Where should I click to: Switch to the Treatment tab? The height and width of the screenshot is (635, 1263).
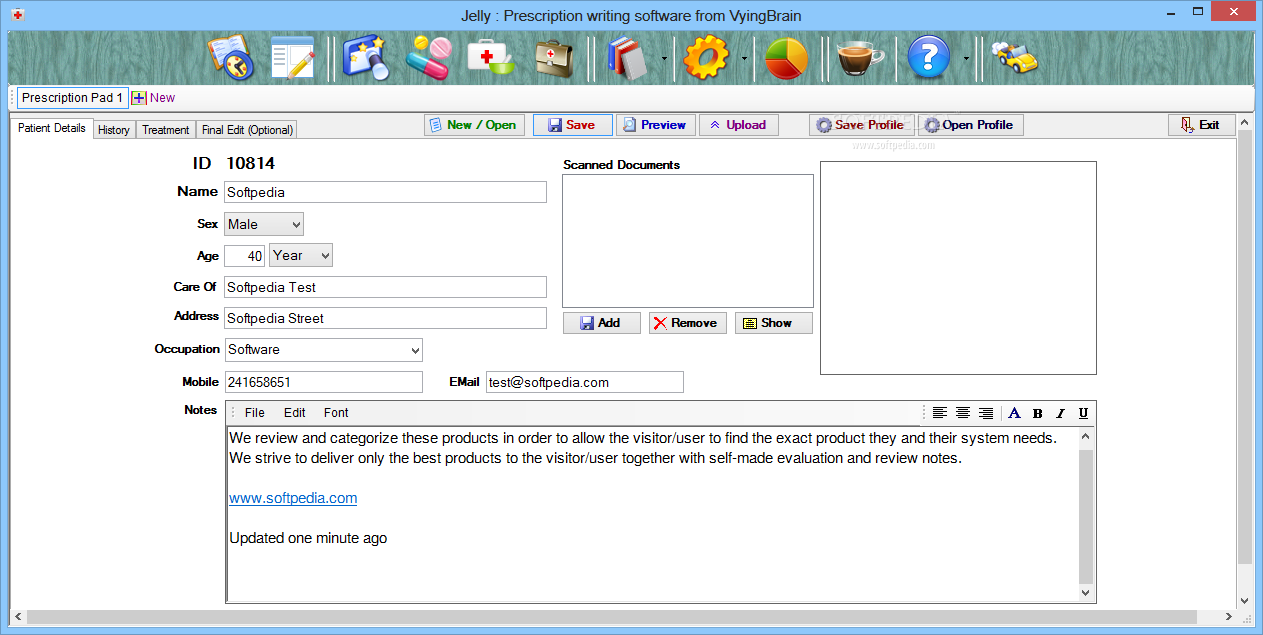point(166,130)
